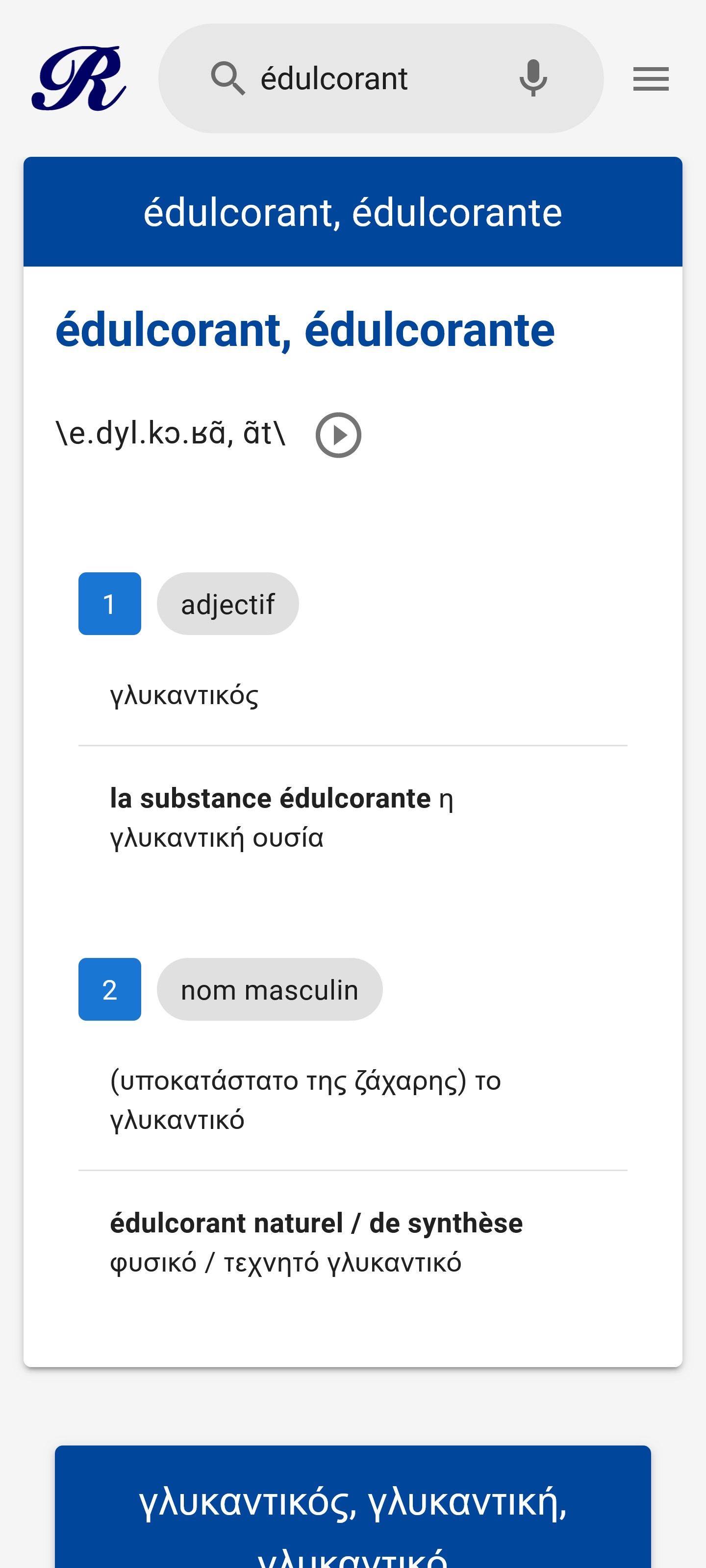Click the translation γλυκαντική ουσία

216,838
